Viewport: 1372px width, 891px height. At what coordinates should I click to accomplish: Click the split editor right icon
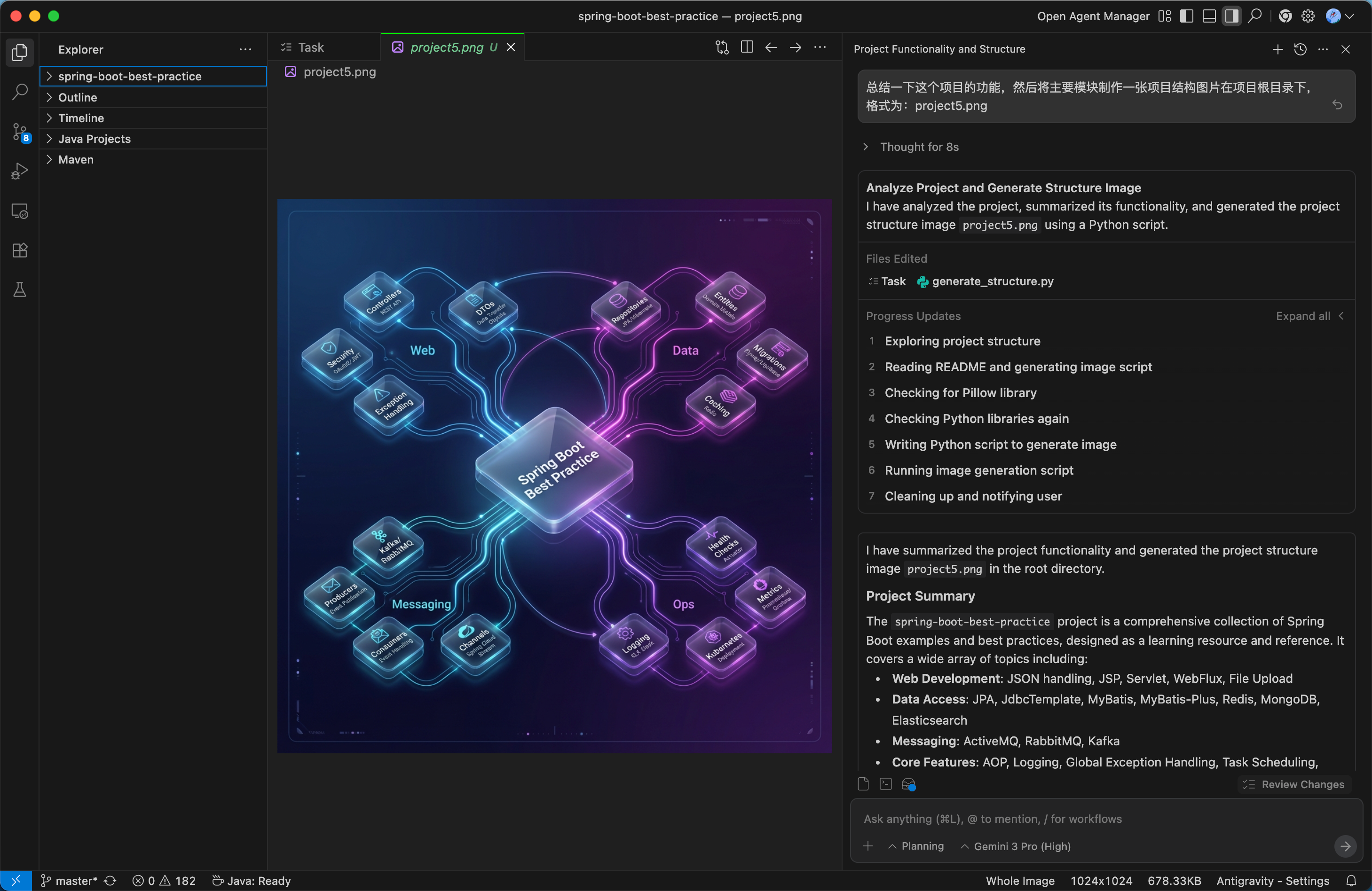(747, 47)
